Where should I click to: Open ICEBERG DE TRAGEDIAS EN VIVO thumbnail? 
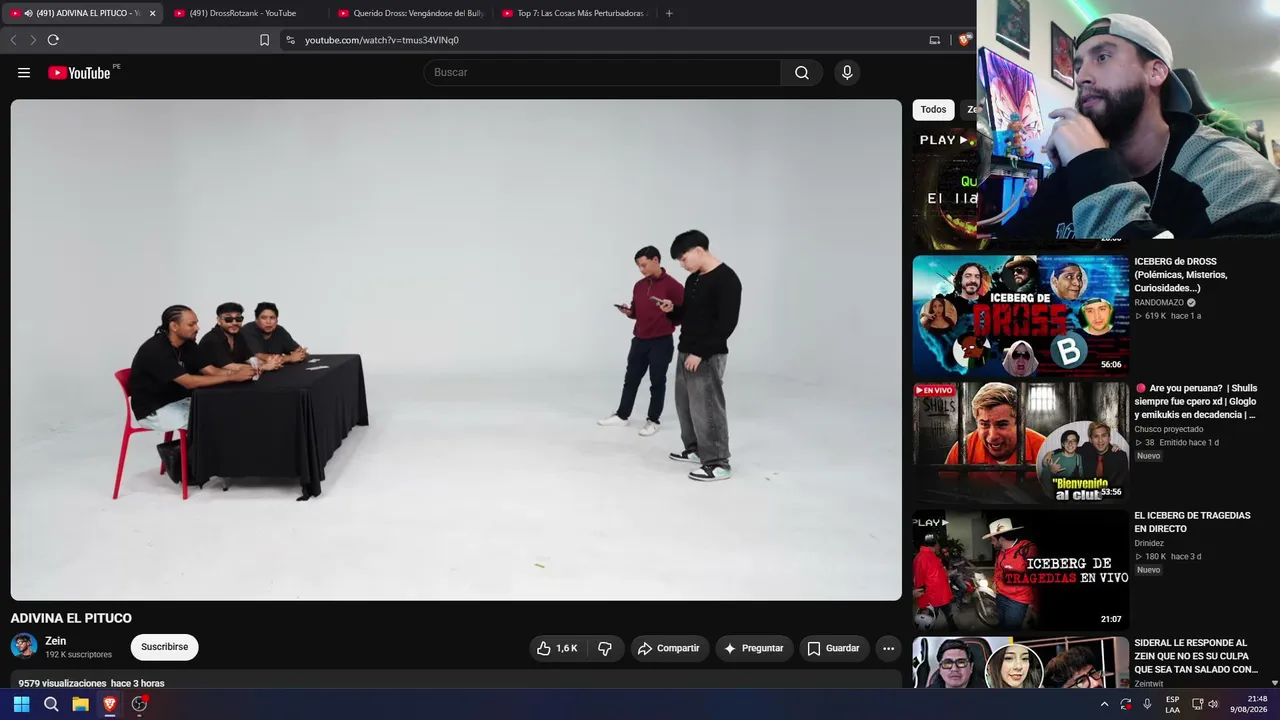tap(1020, 570)
